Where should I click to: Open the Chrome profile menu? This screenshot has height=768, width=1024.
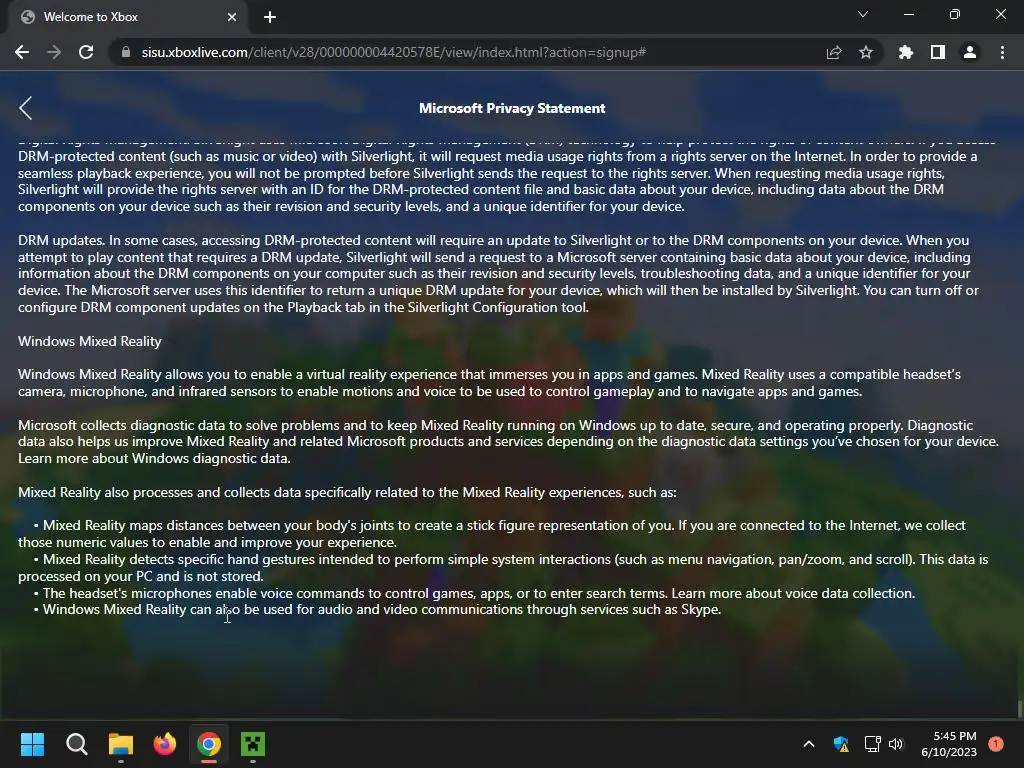970,52
